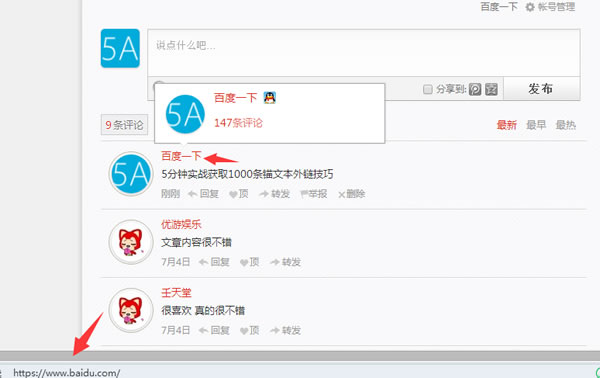Click the 刚刚 timestamp on first comment

point(170,194)
